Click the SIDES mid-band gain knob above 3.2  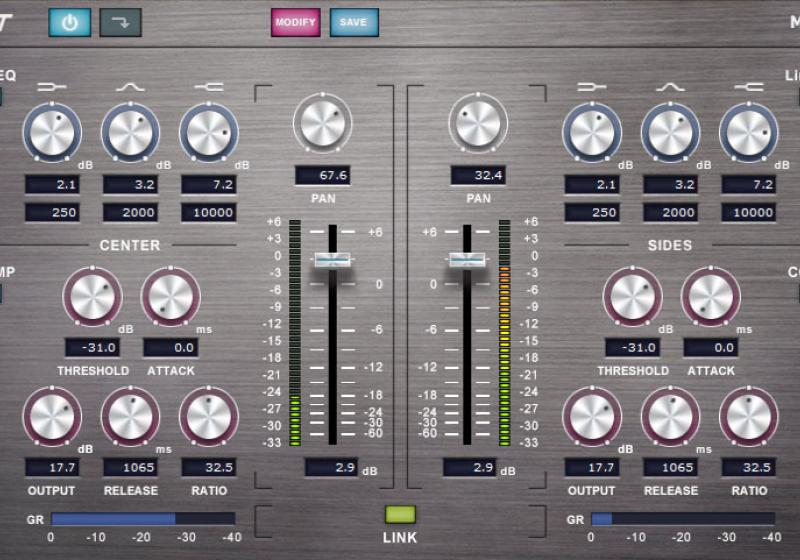[x=670, y=133]
